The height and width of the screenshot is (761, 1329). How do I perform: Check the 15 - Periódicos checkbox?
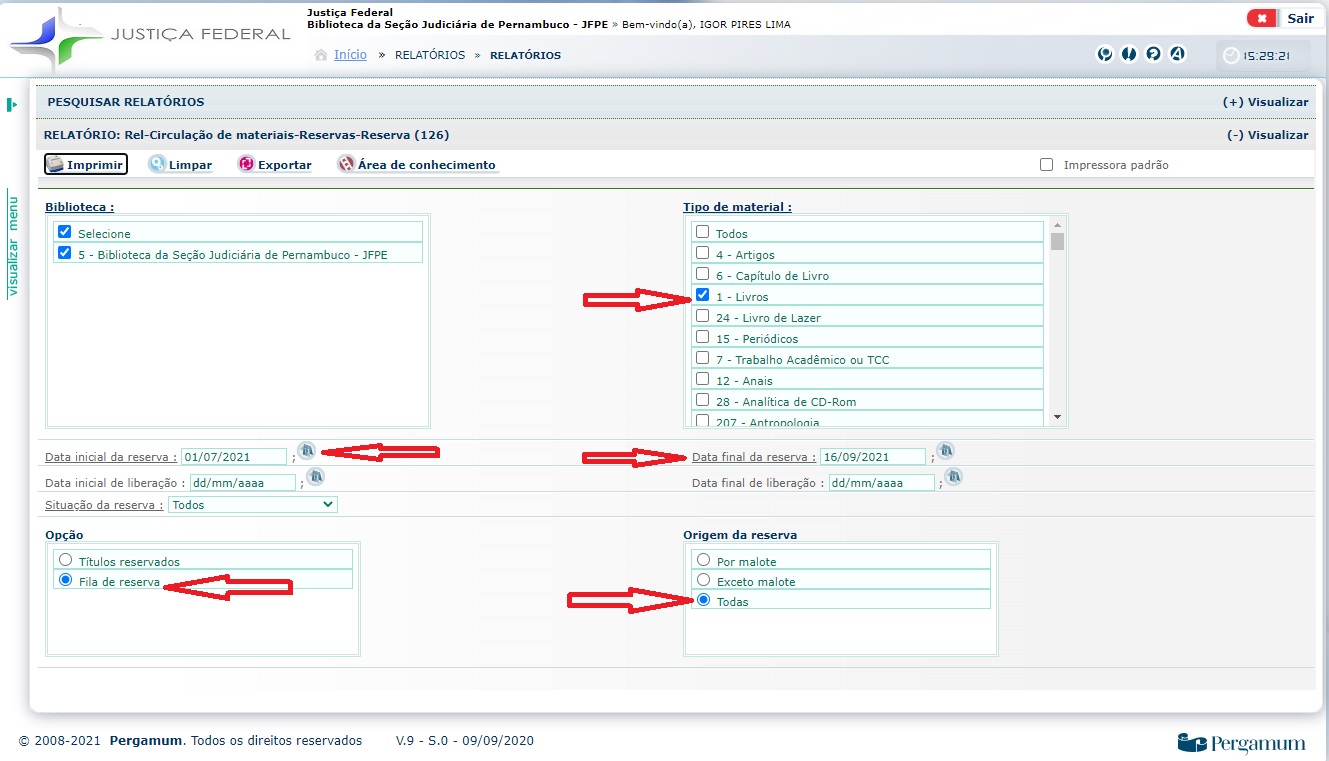coord(702,337)
